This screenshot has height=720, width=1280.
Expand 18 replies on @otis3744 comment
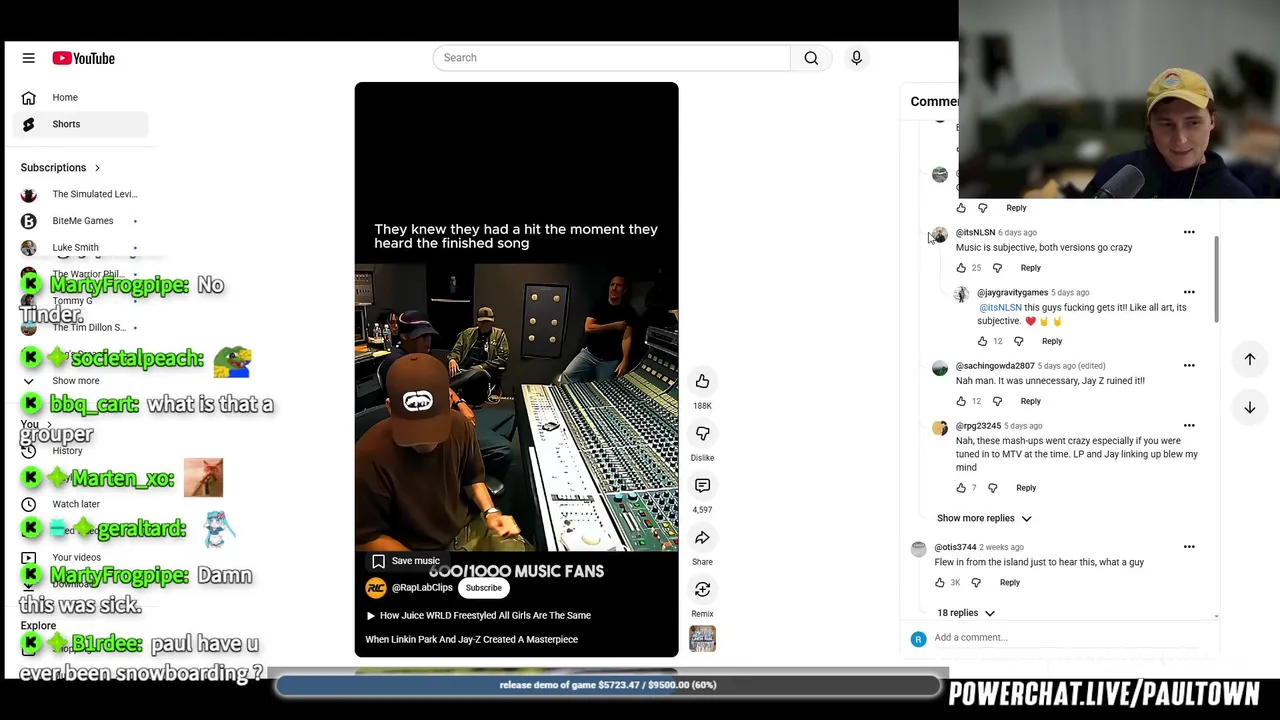click(966, 613)
